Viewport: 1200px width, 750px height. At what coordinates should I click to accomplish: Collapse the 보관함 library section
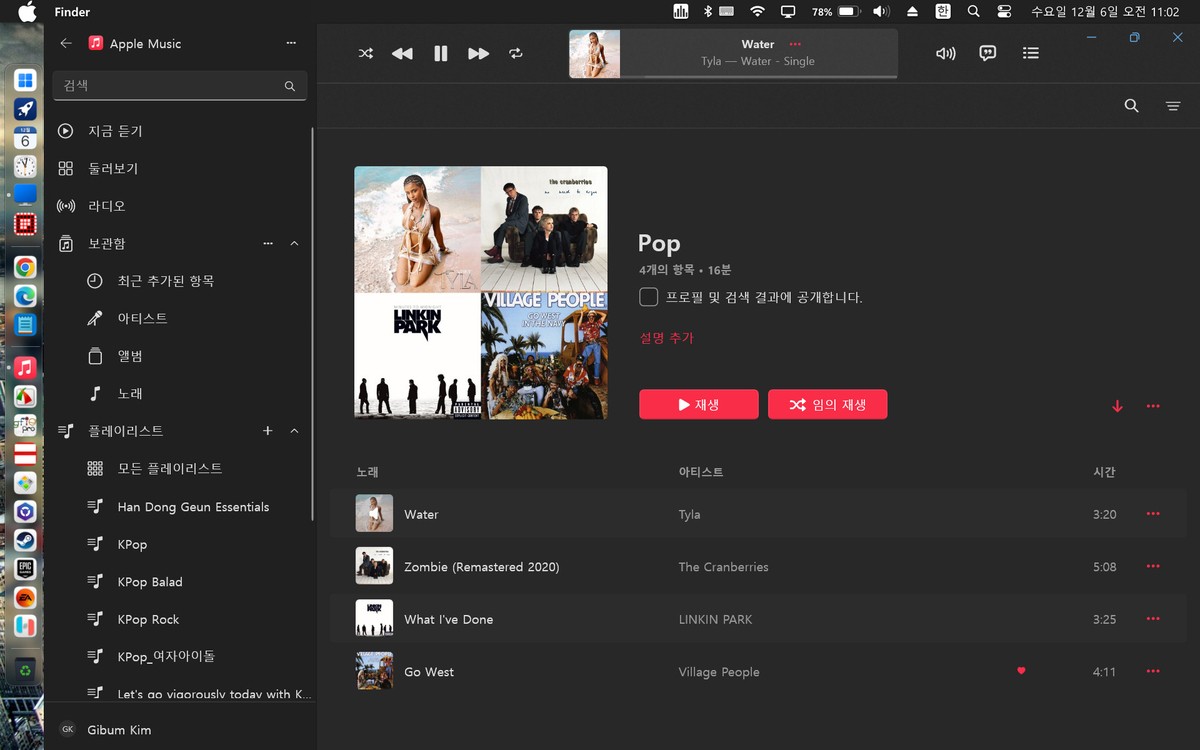click(x=294, y=243)
